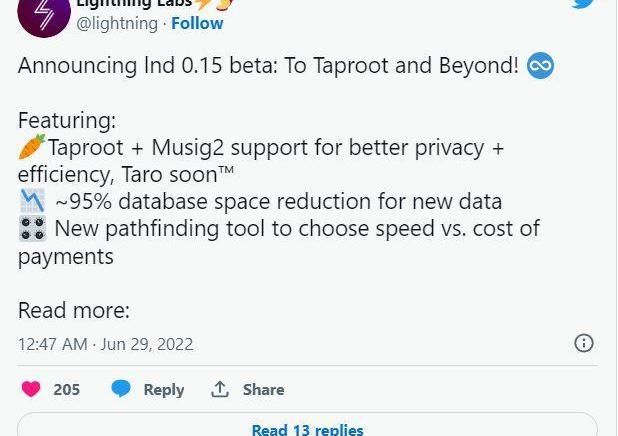Click the Reply text label
This screenshot has height=436, width=618.
pos(164,389)
